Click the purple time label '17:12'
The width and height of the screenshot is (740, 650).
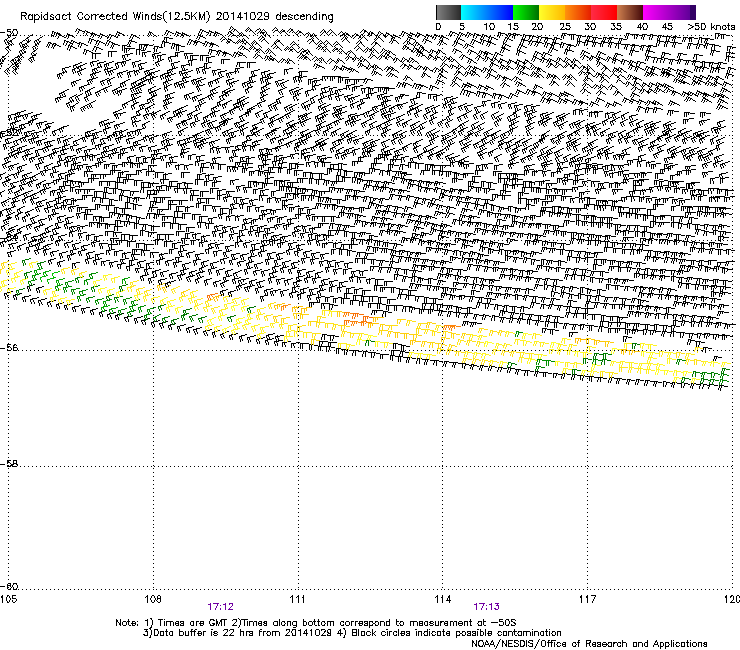click(220, 607)
